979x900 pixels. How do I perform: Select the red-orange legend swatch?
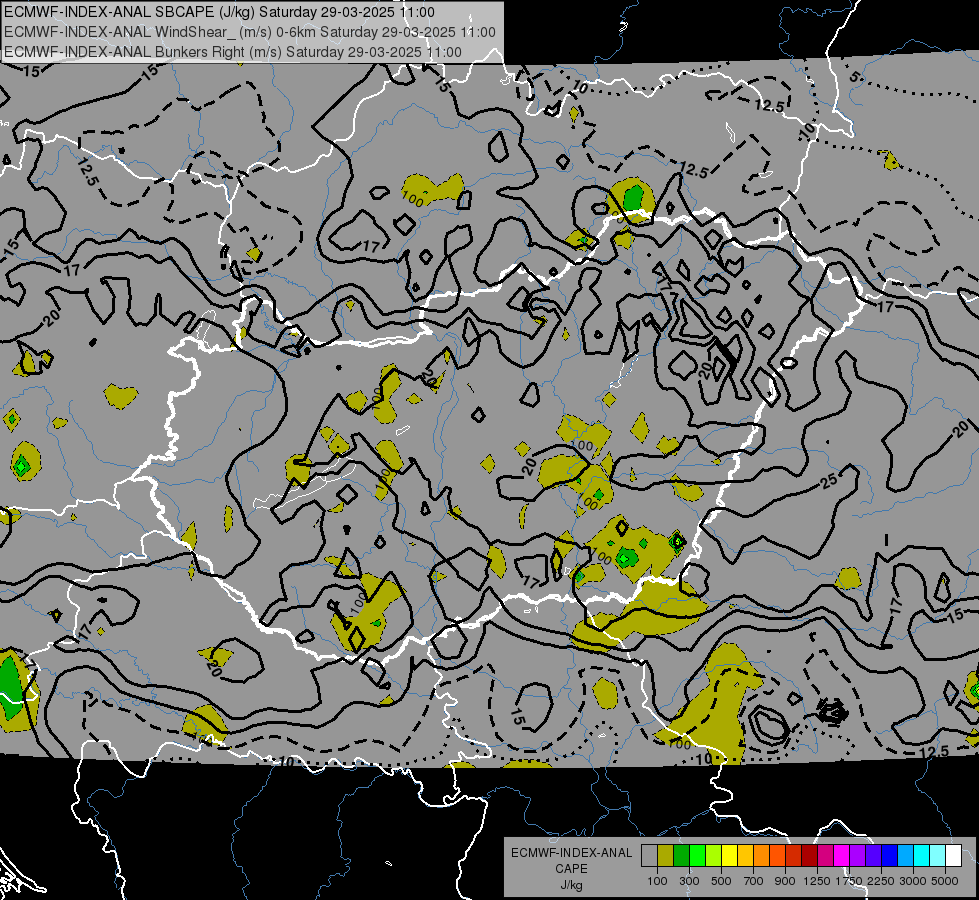point(777,856)
